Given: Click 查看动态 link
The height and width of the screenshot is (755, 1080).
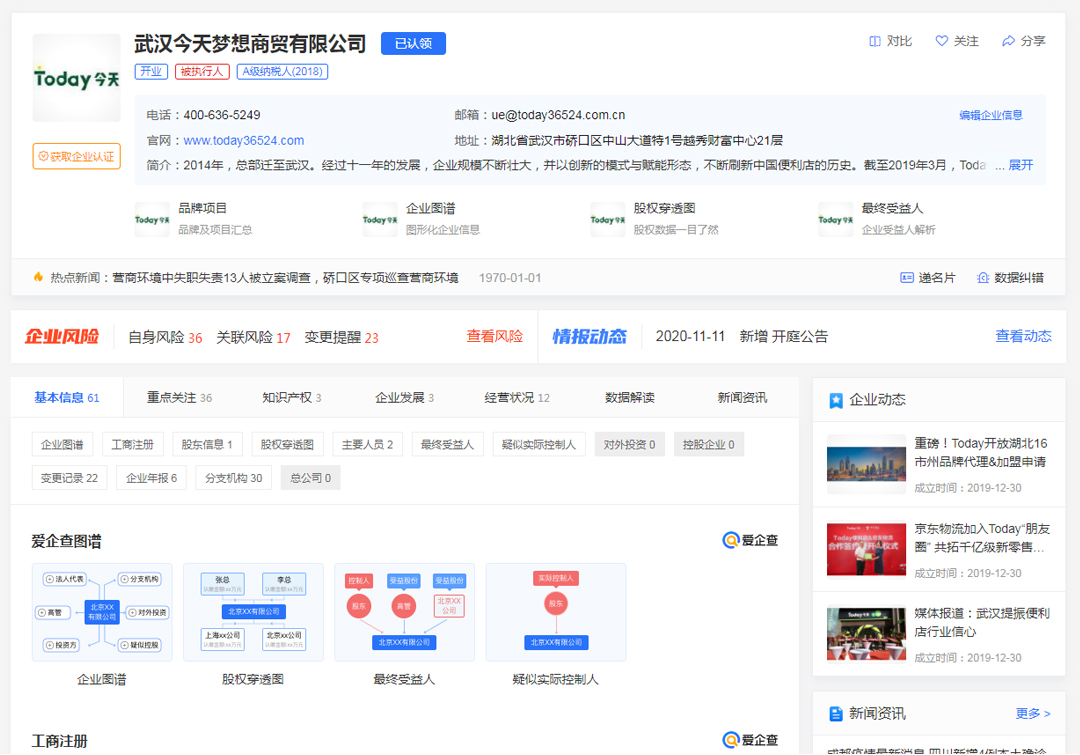Looking at the screenshot, I should click(1023, 336).
